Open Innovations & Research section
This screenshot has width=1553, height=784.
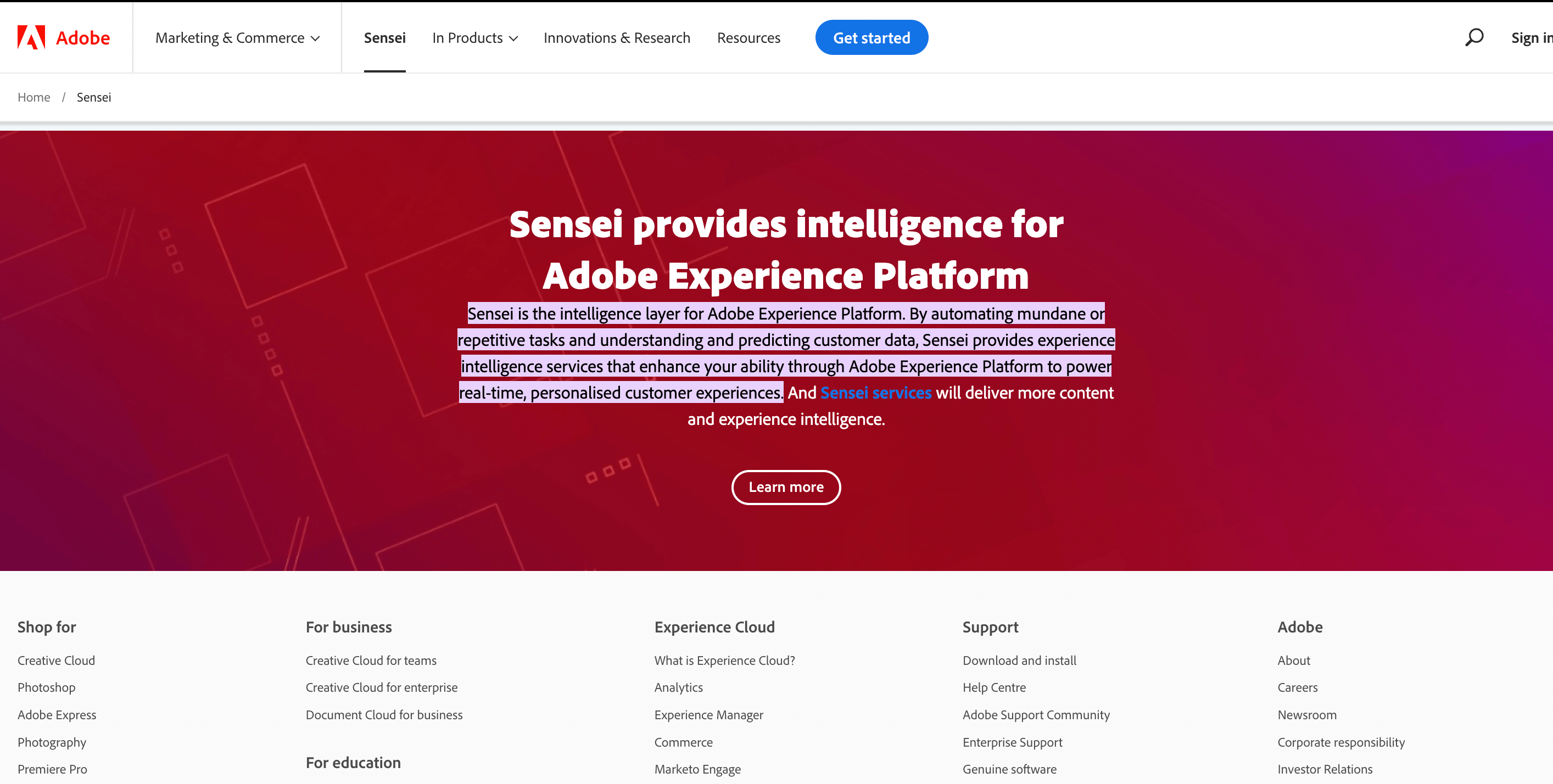click(617, 38)
